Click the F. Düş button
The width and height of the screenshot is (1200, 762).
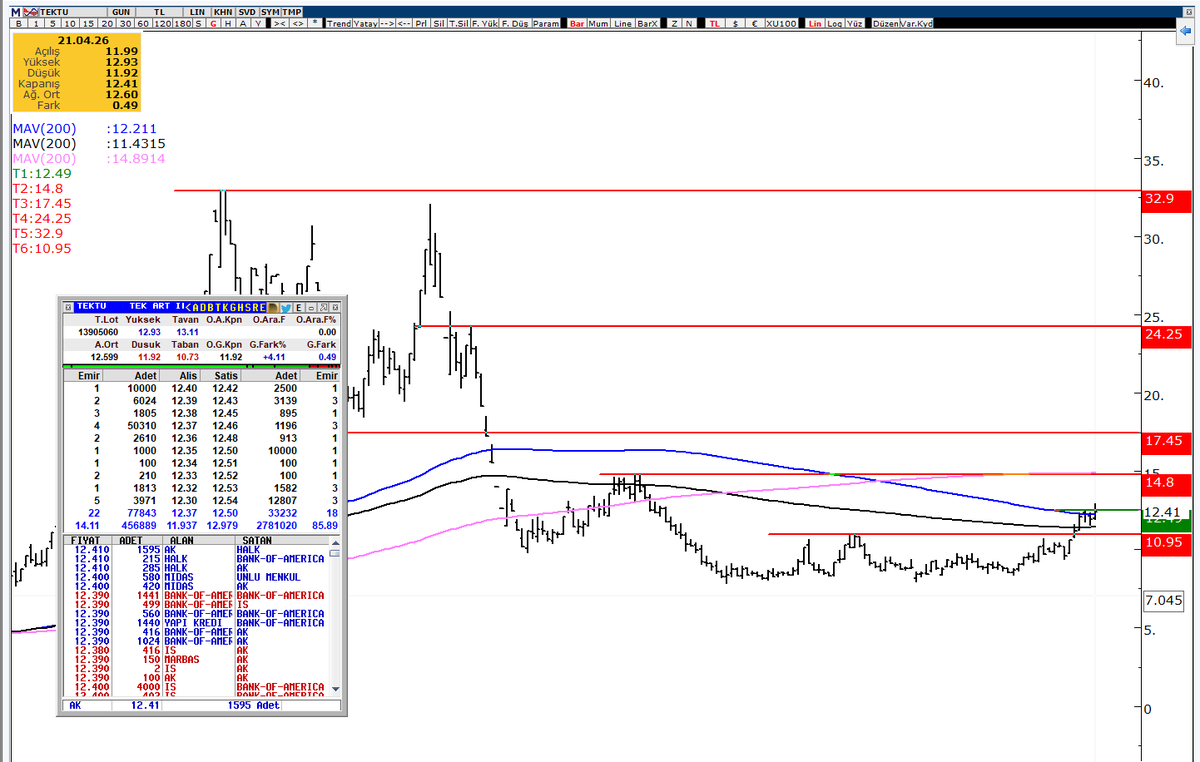pyautogui.click(x=515, y=23)
